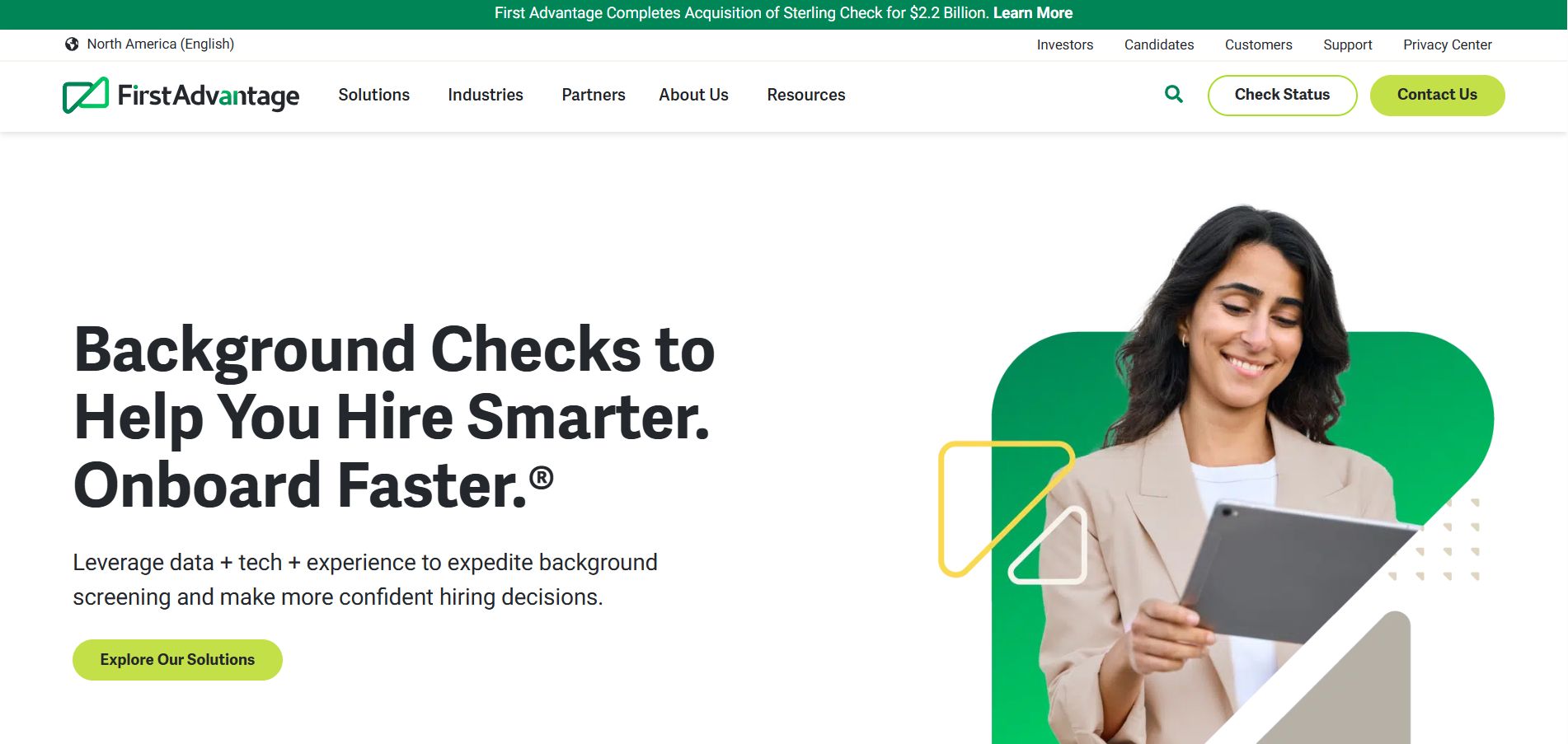Click the hero image of woman with tablet
The height and width of the screenshot is (744, 1568).
pos(1218,474)
